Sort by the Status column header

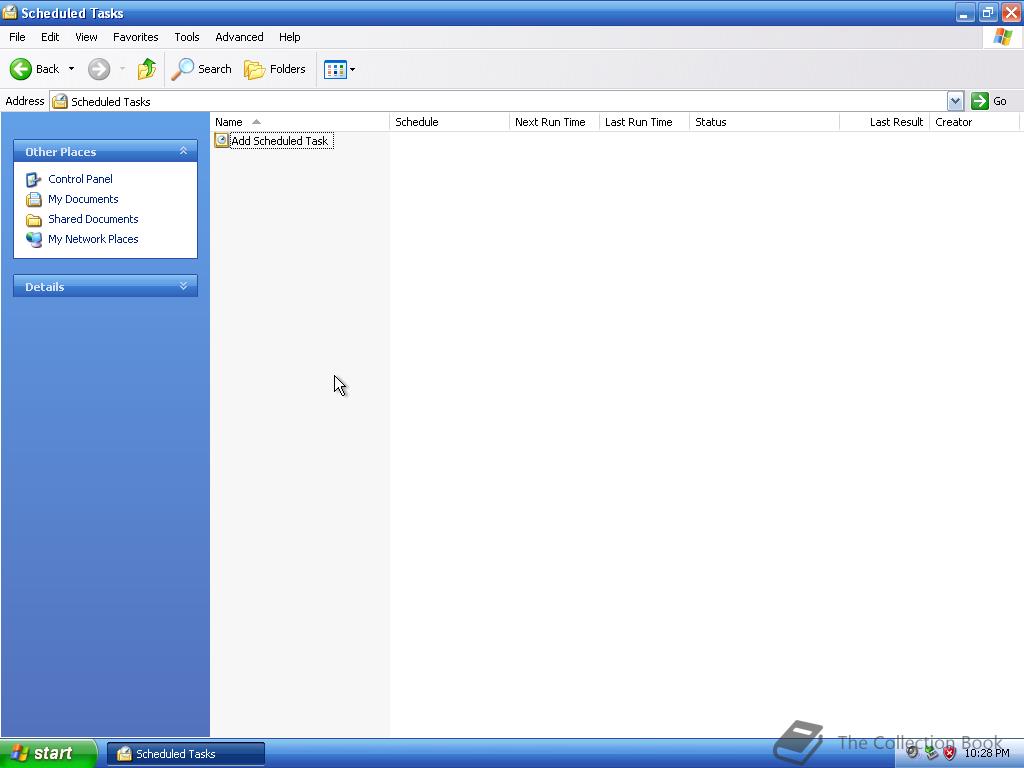pos(764,122)
